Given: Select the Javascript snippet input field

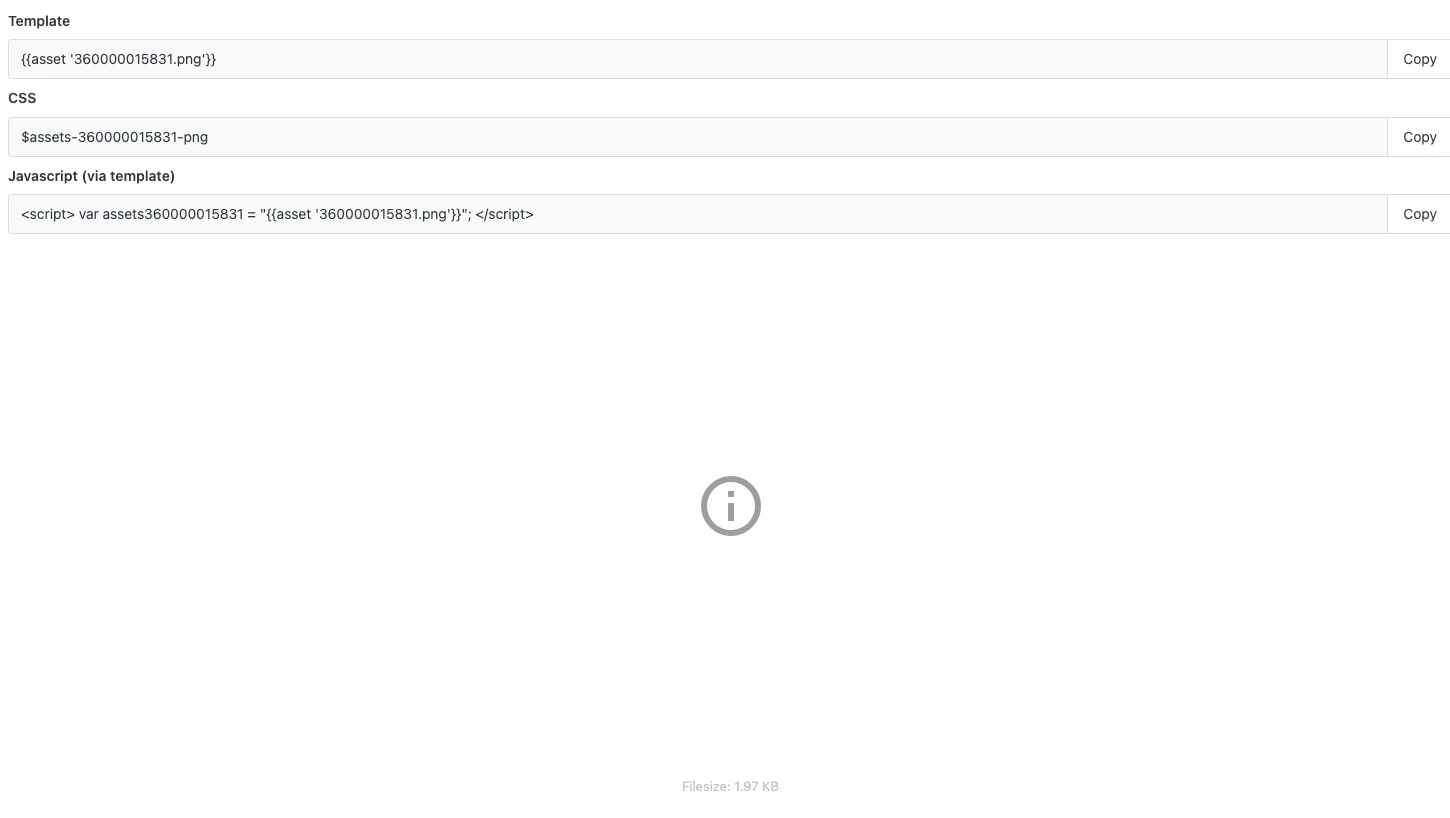Looking at the screenshot, I should click(x=698, y=214).
